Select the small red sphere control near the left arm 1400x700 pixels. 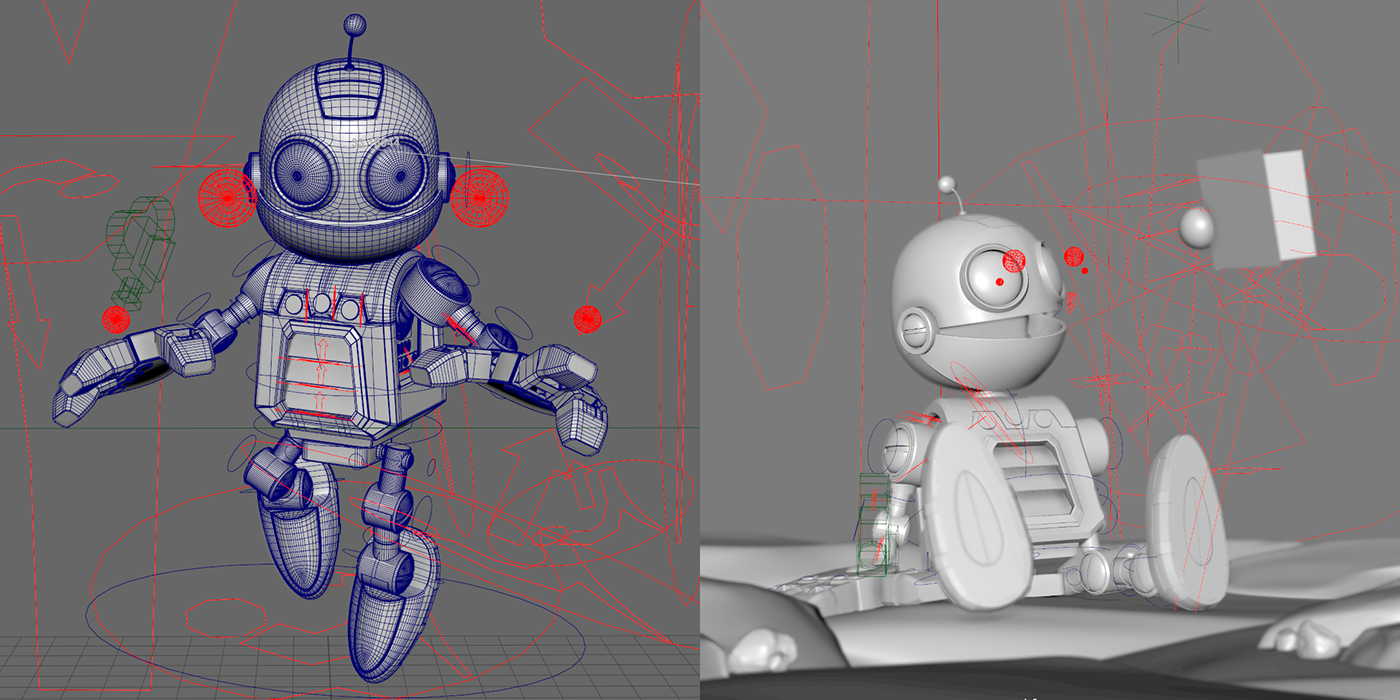(115, 320)
